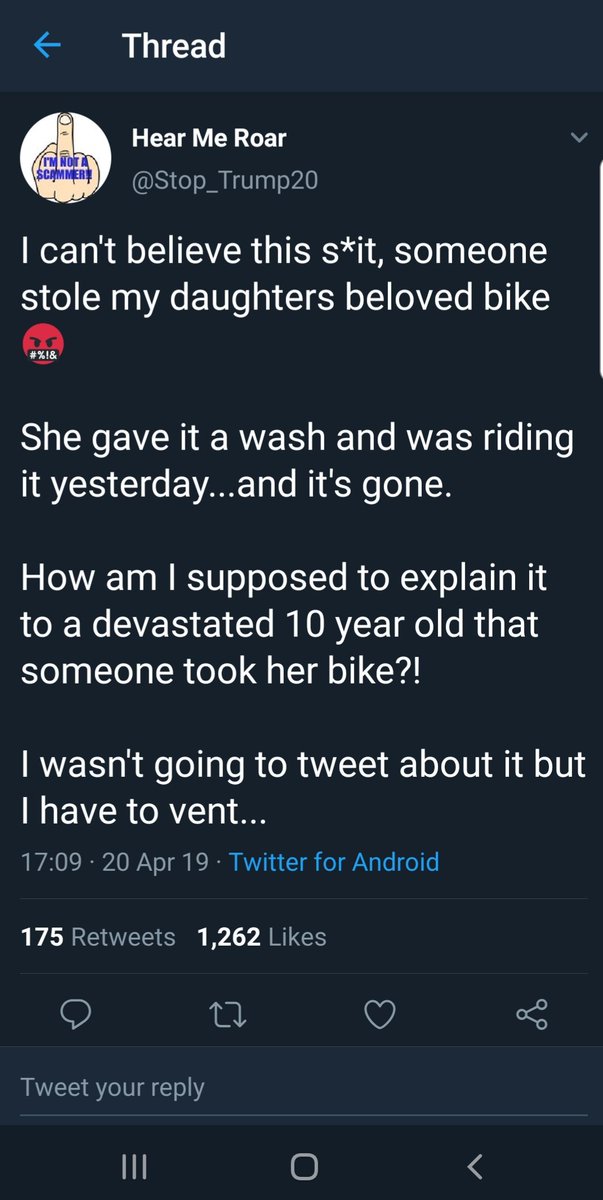View the 175 Retweets list
603x1200 pixels.
98,937
